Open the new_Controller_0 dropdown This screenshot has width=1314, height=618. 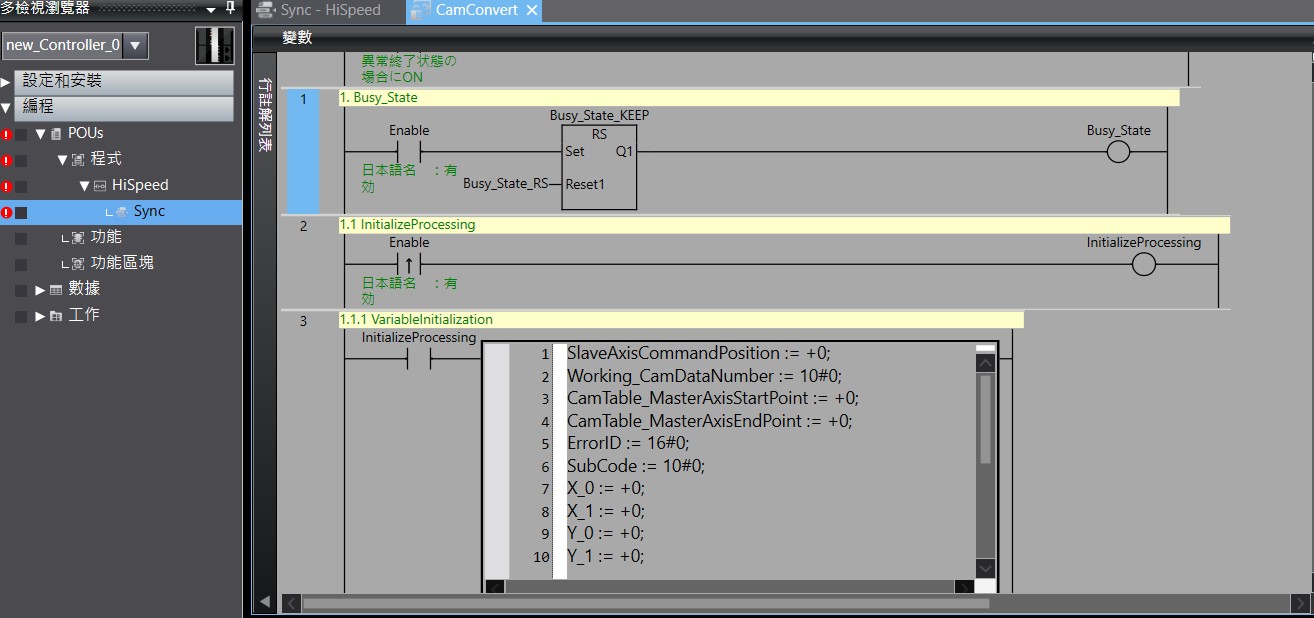(135, 45)
